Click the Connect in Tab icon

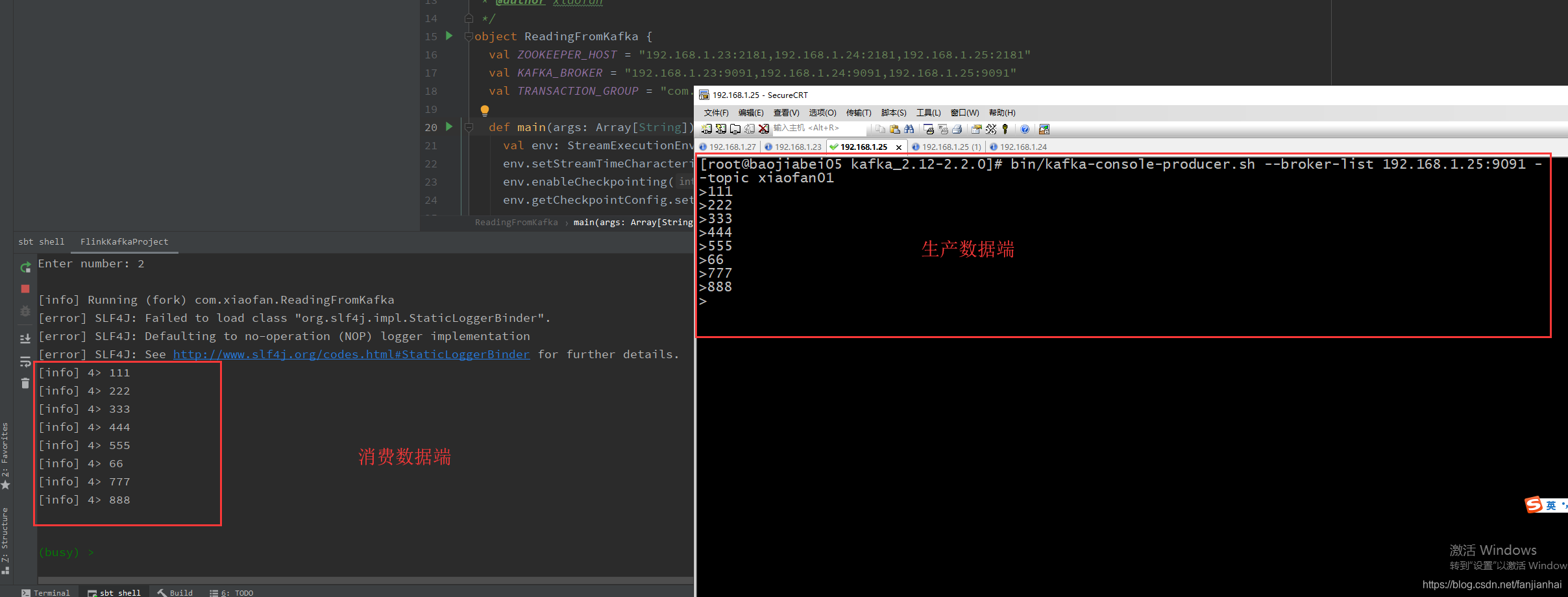(735, 129)
